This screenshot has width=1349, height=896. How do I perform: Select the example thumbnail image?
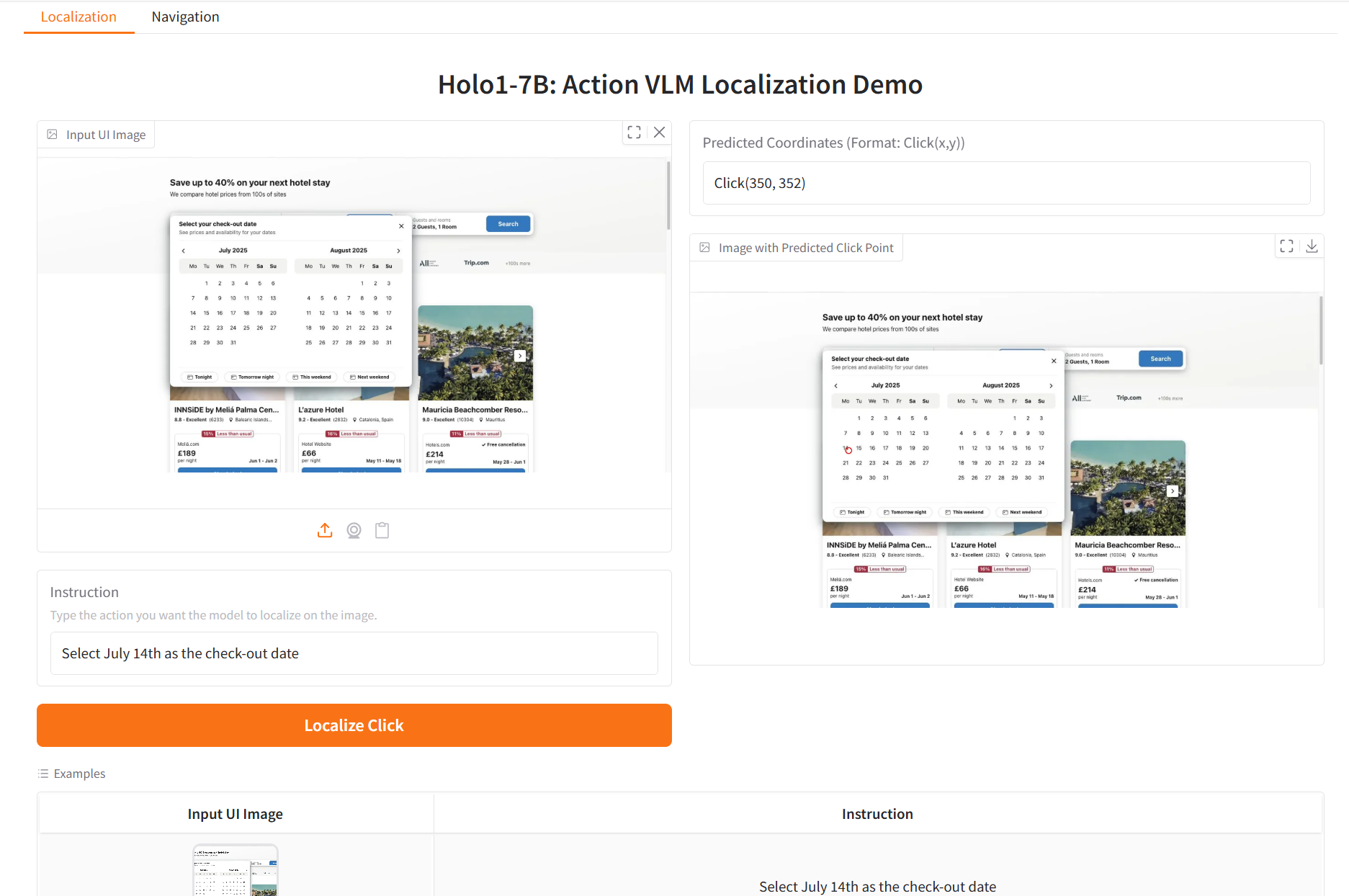235,870
